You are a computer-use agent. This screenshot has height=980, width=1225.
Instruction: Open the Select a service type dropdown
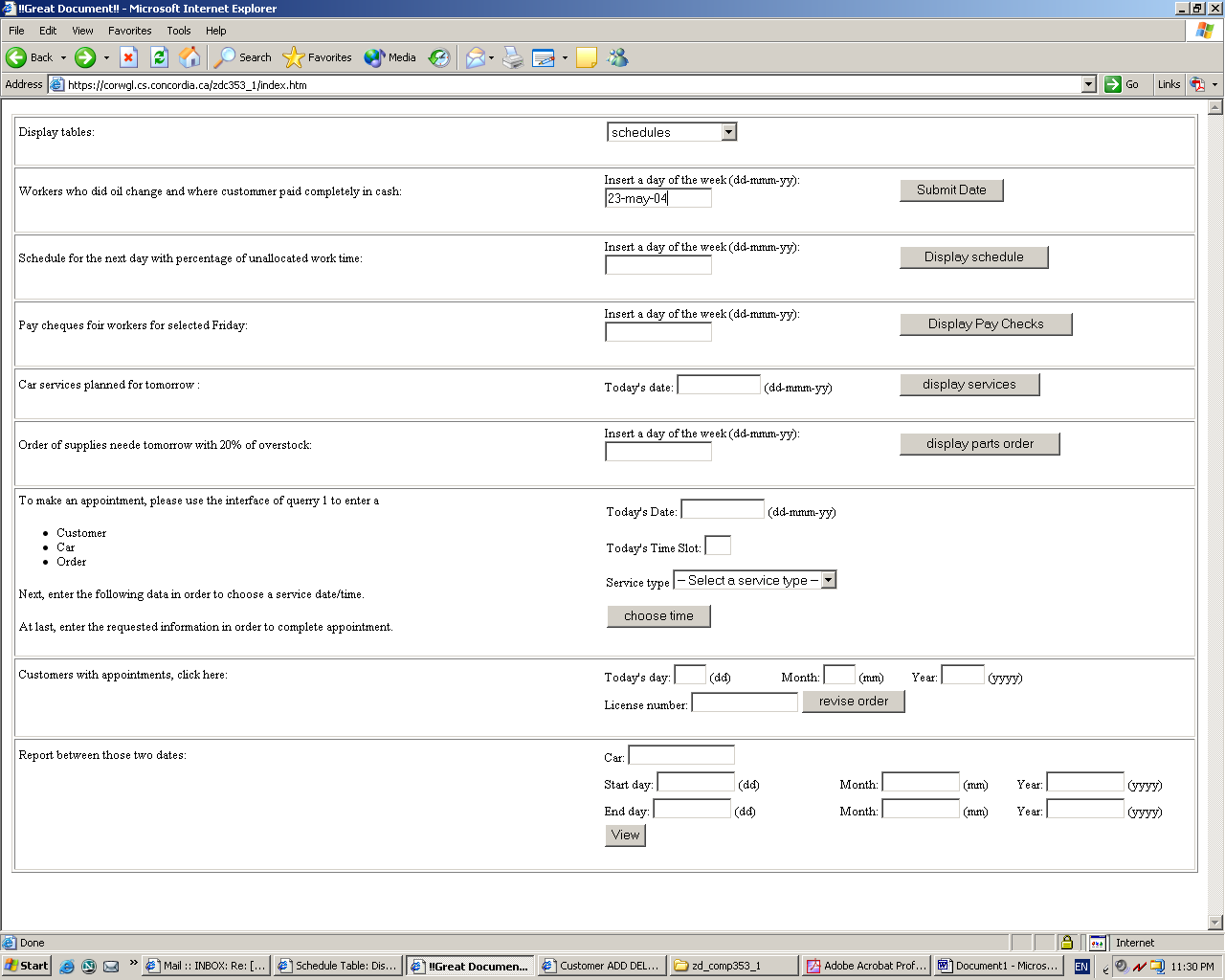pos(755,580)
